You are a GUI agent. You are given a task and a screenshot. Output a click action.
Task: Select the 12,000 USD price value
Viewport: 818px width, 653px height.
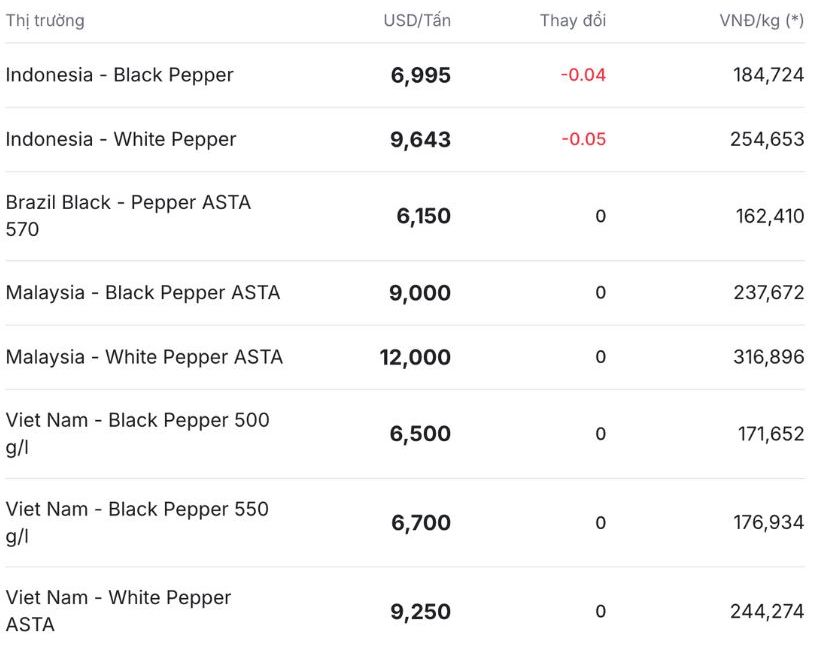tap(415, 357)
